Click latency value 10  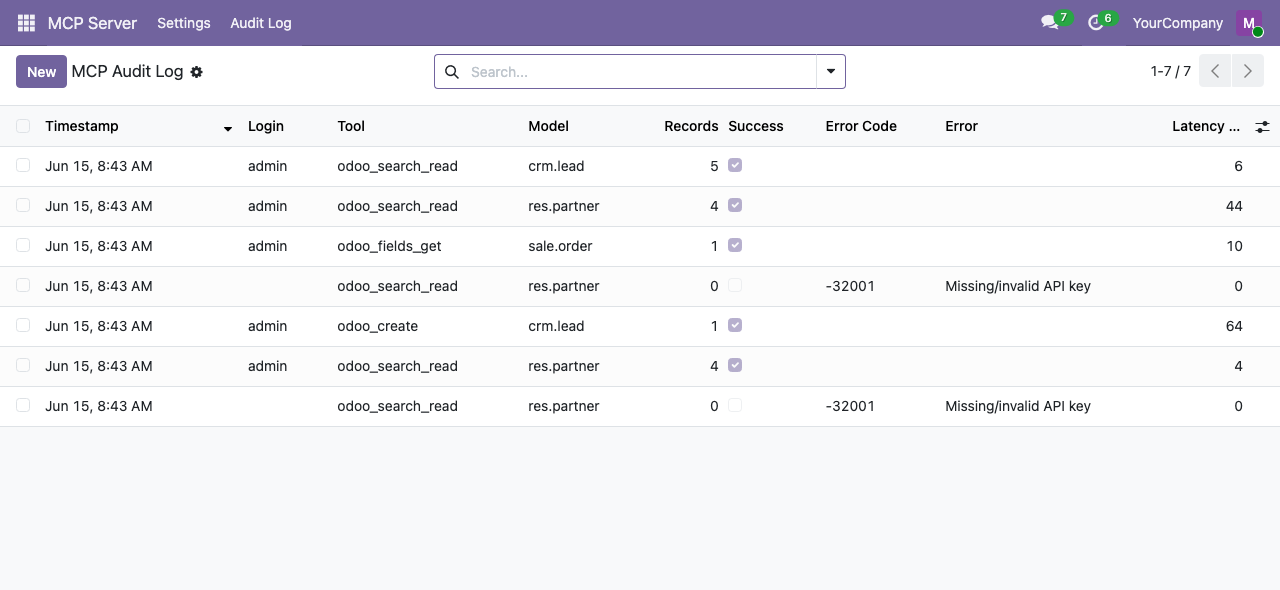[x=1234, y=246]
